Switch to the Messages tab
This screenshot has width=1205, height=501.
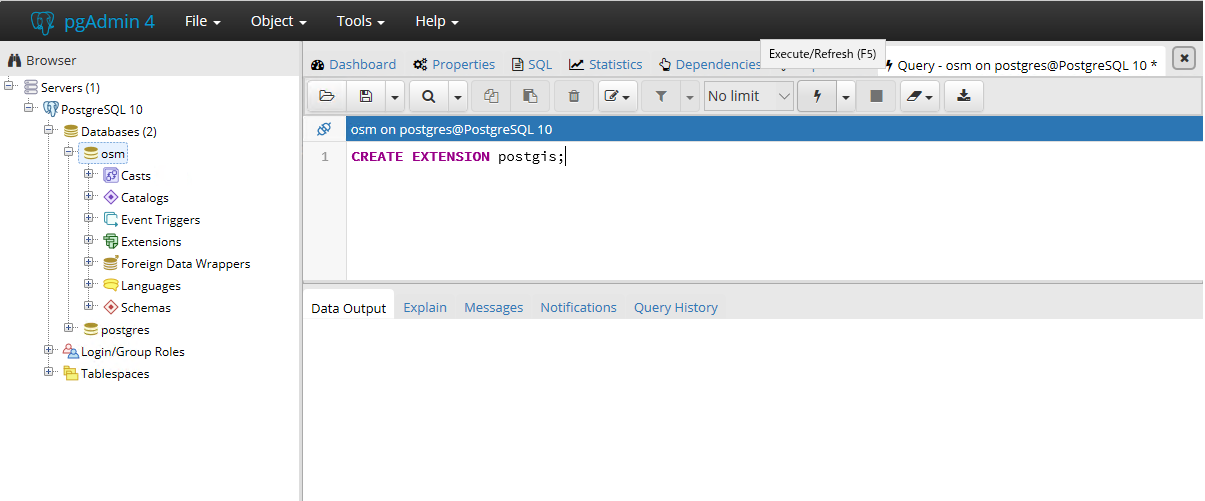[x=493, y=307]
